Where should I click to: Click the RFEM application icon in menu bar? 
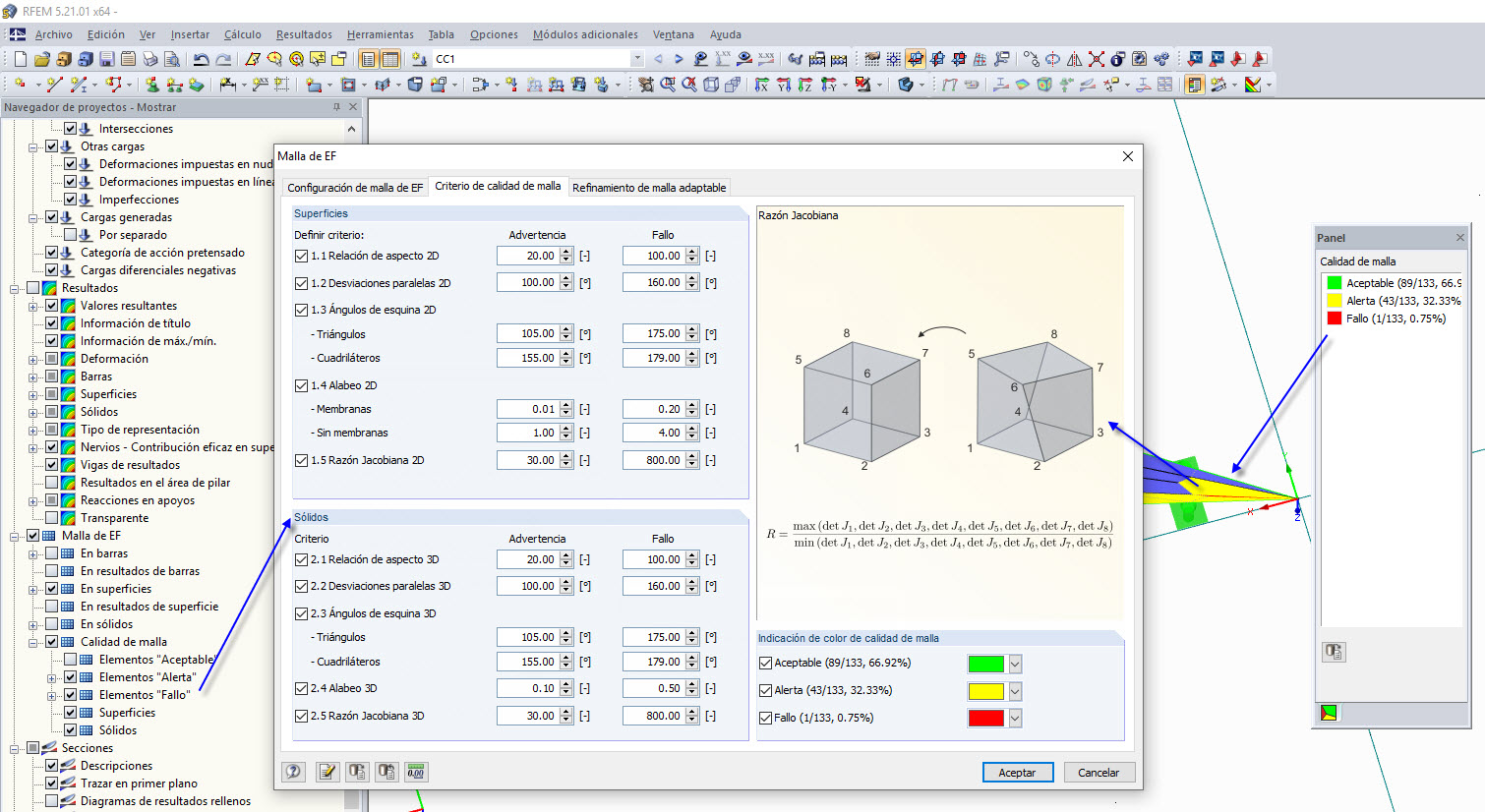(x=18, y=34)
